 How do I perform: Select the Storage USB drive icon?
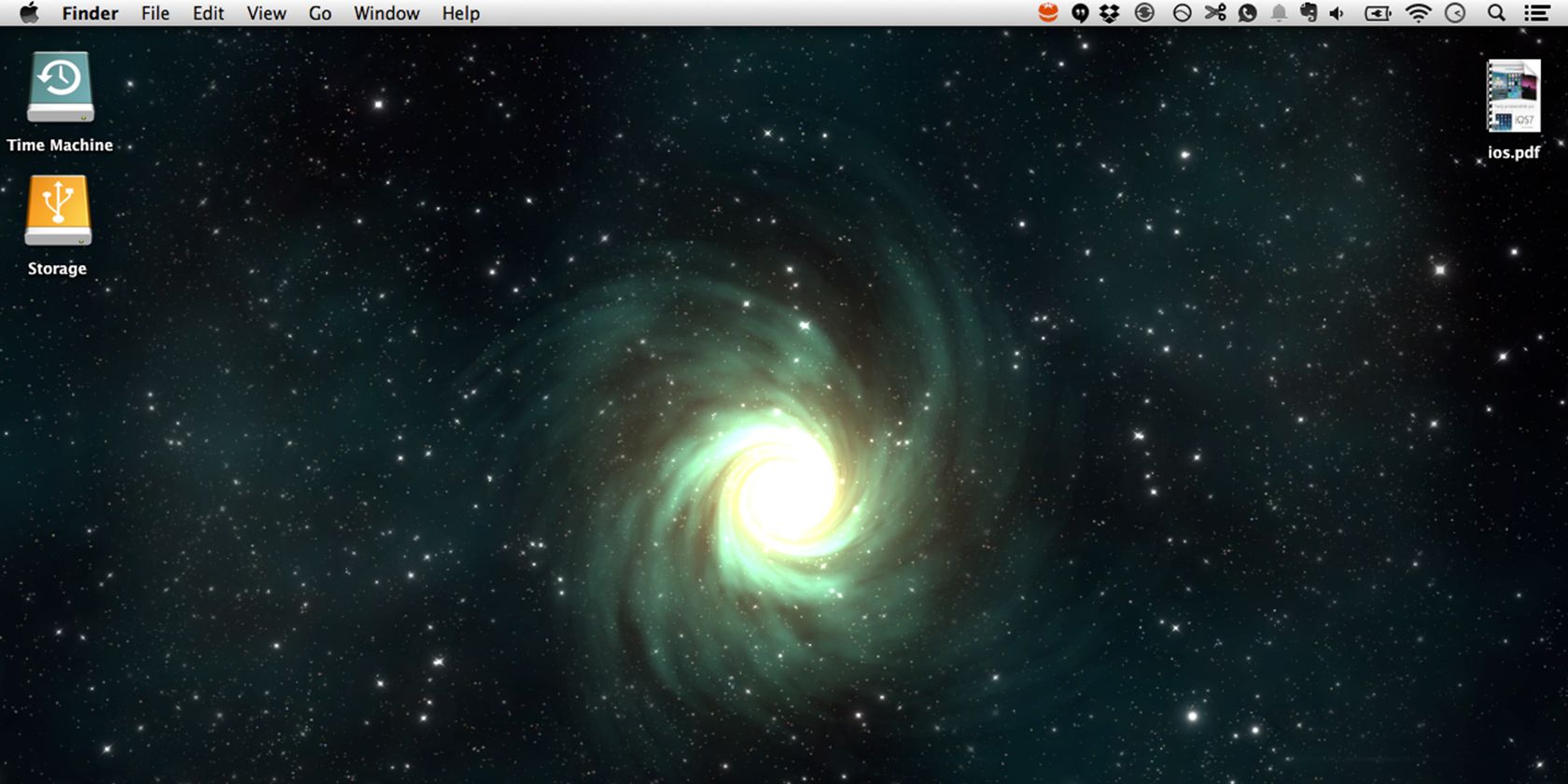pos(58,211)
